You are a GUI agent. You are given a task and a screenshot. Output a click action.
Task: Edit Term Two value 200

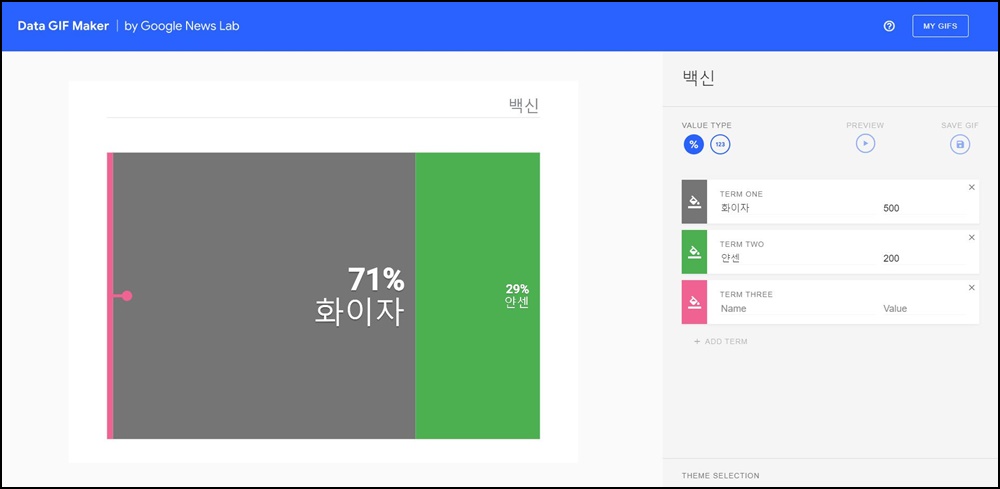923,258
